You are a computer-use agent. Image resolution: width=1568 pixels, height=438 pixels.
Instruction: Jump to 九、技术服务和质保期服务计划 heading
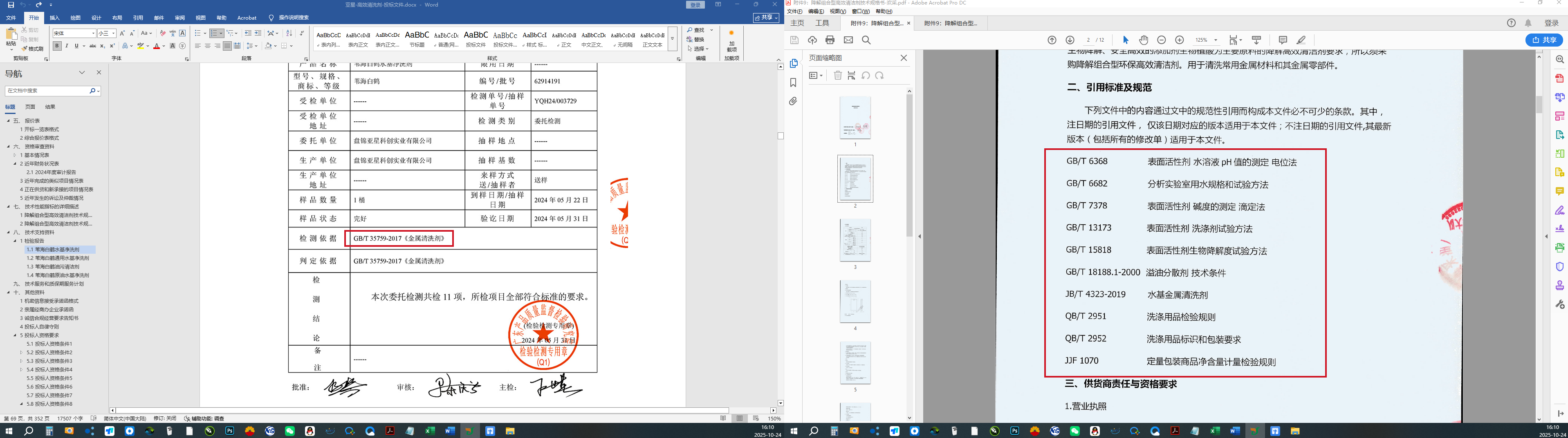tap(49, 284)
